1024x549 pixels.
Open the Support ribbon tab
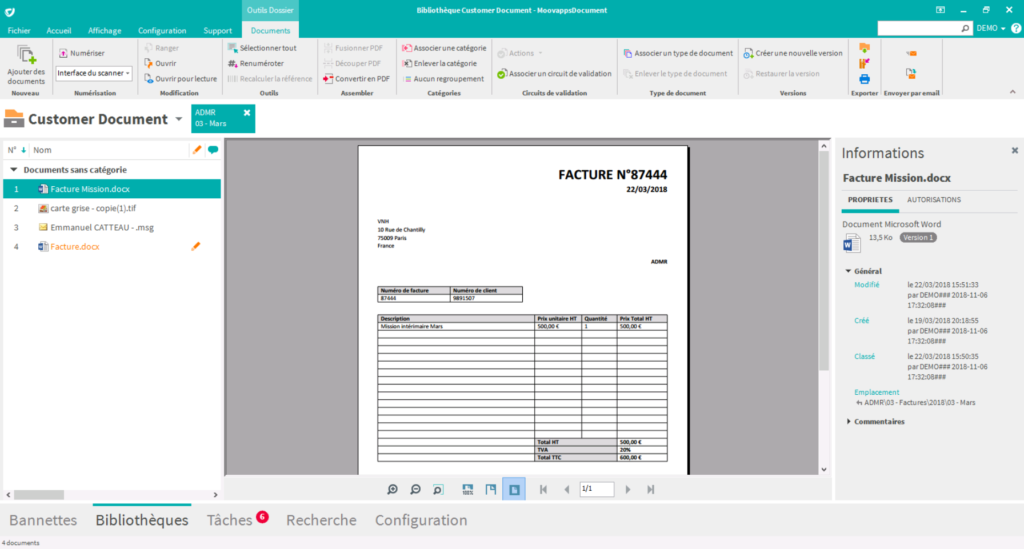point(217,31)
